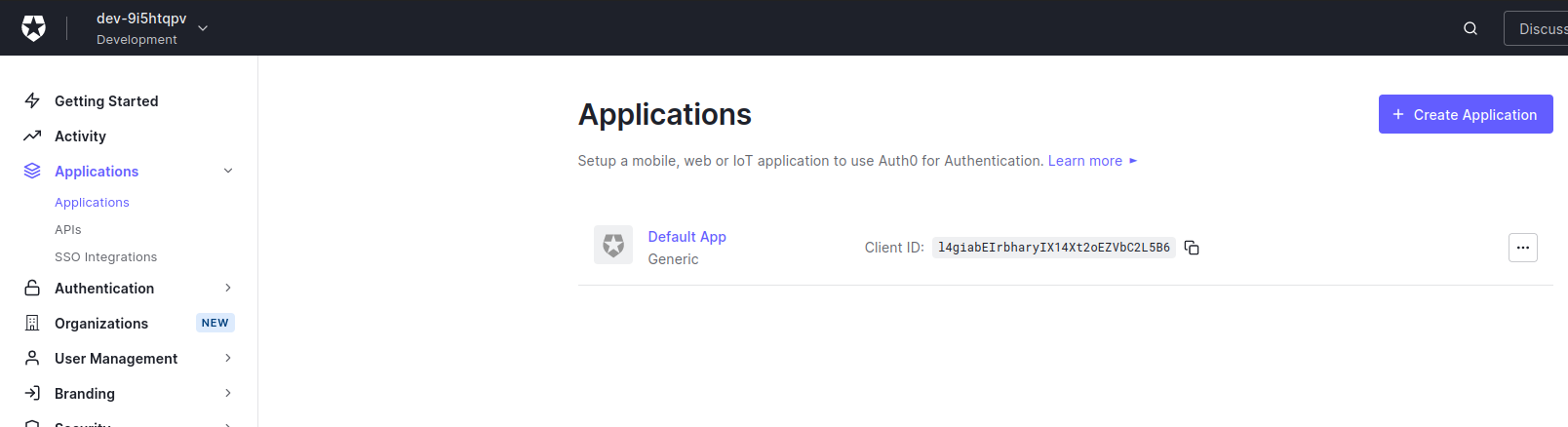Click the Auth0 shield logo
Screen dimensions: 1568x427
point(34,28)
